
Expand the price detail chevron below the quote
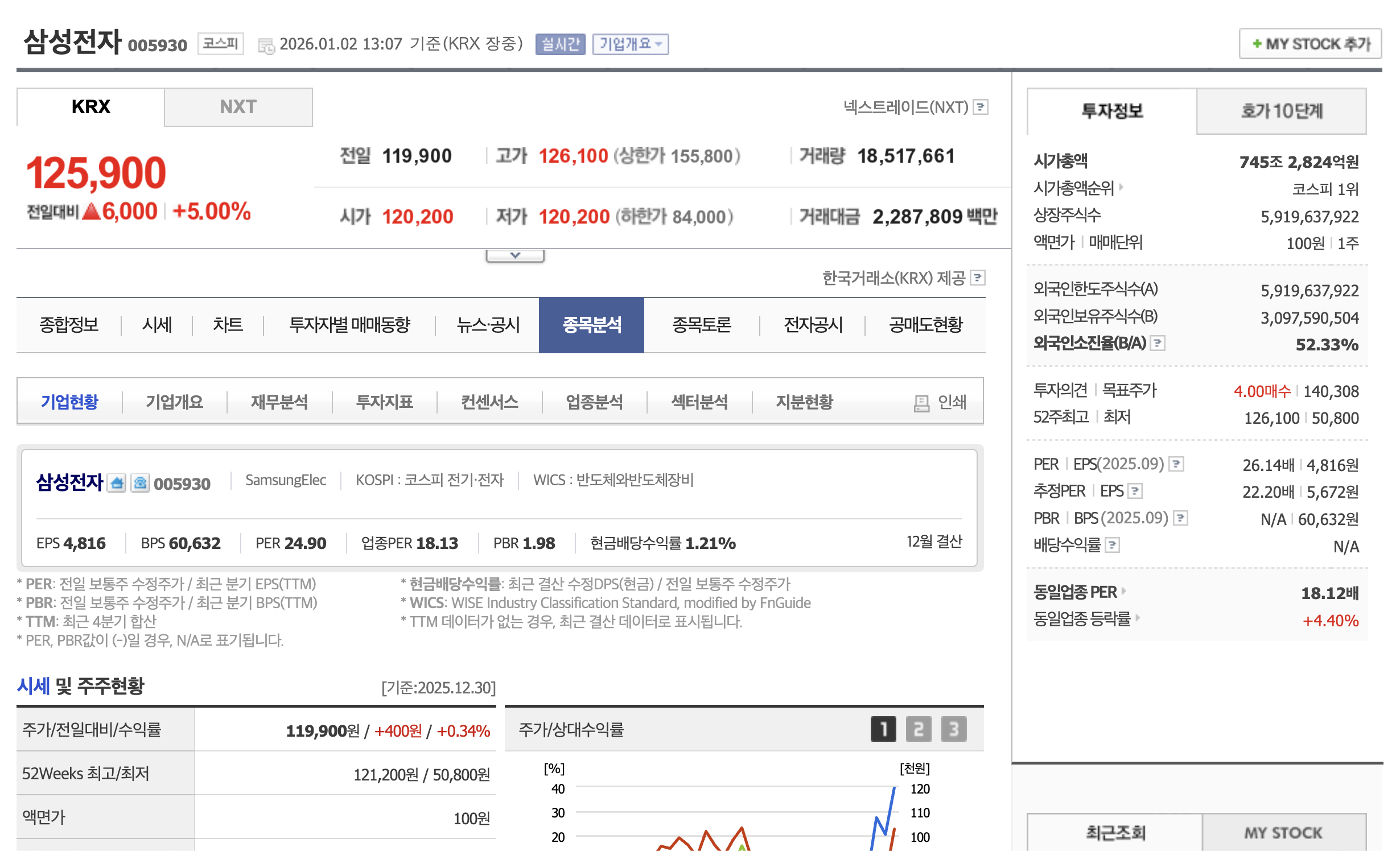515,256
